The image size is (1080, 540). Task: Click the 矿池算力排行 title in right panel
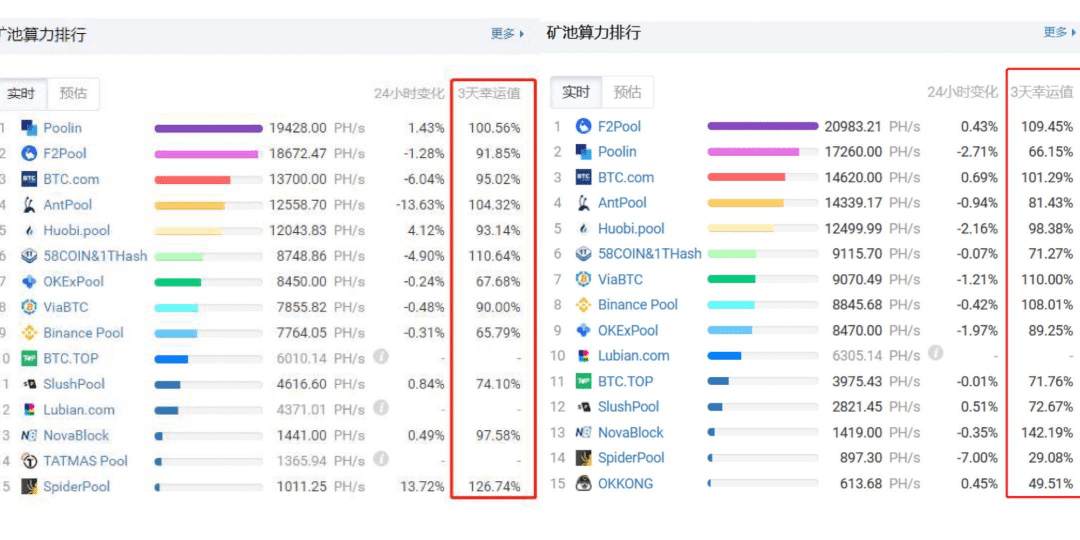(x=593, y=32)
